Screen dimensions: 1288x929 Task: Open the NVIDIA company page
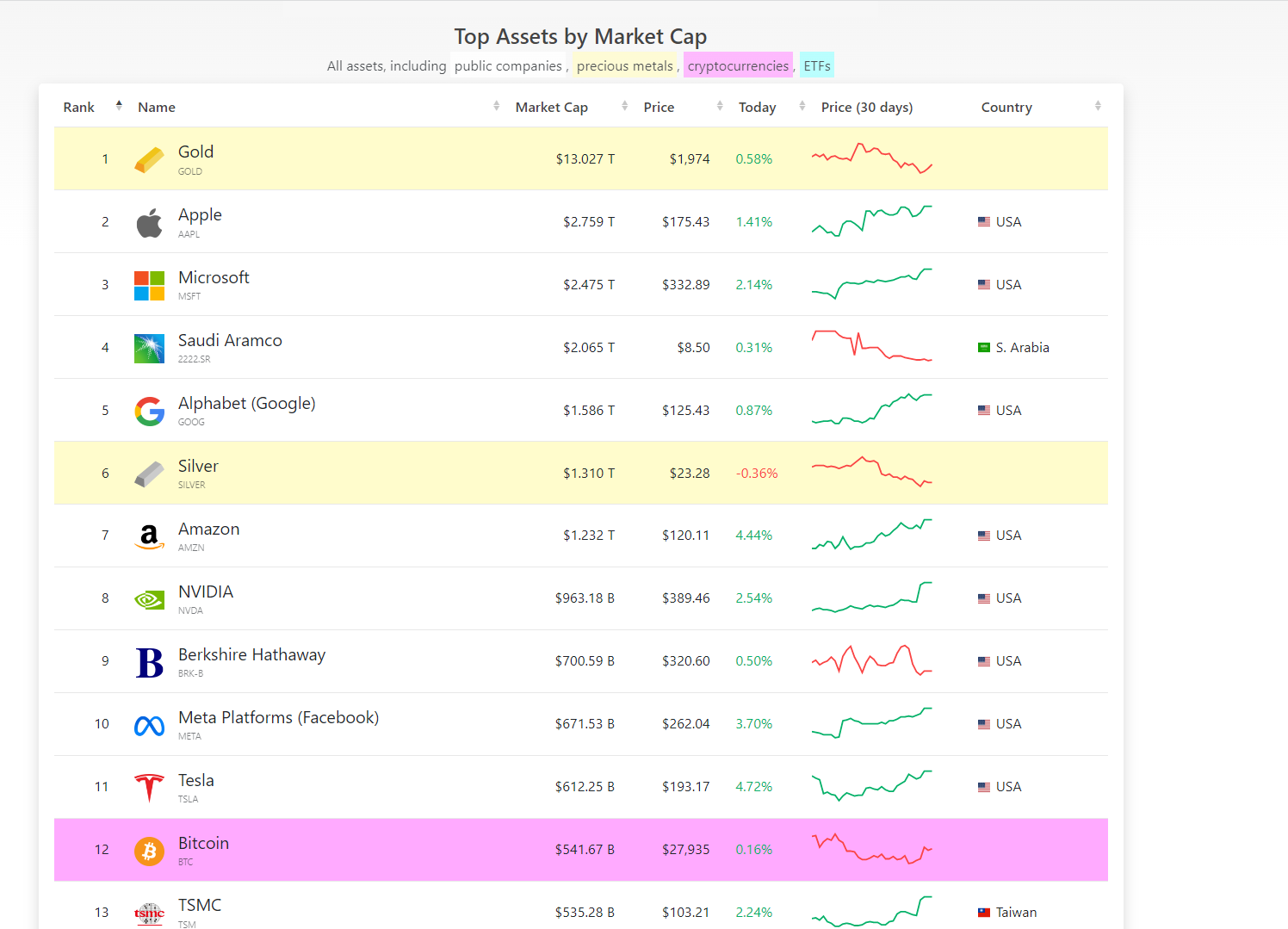(206, 591)
